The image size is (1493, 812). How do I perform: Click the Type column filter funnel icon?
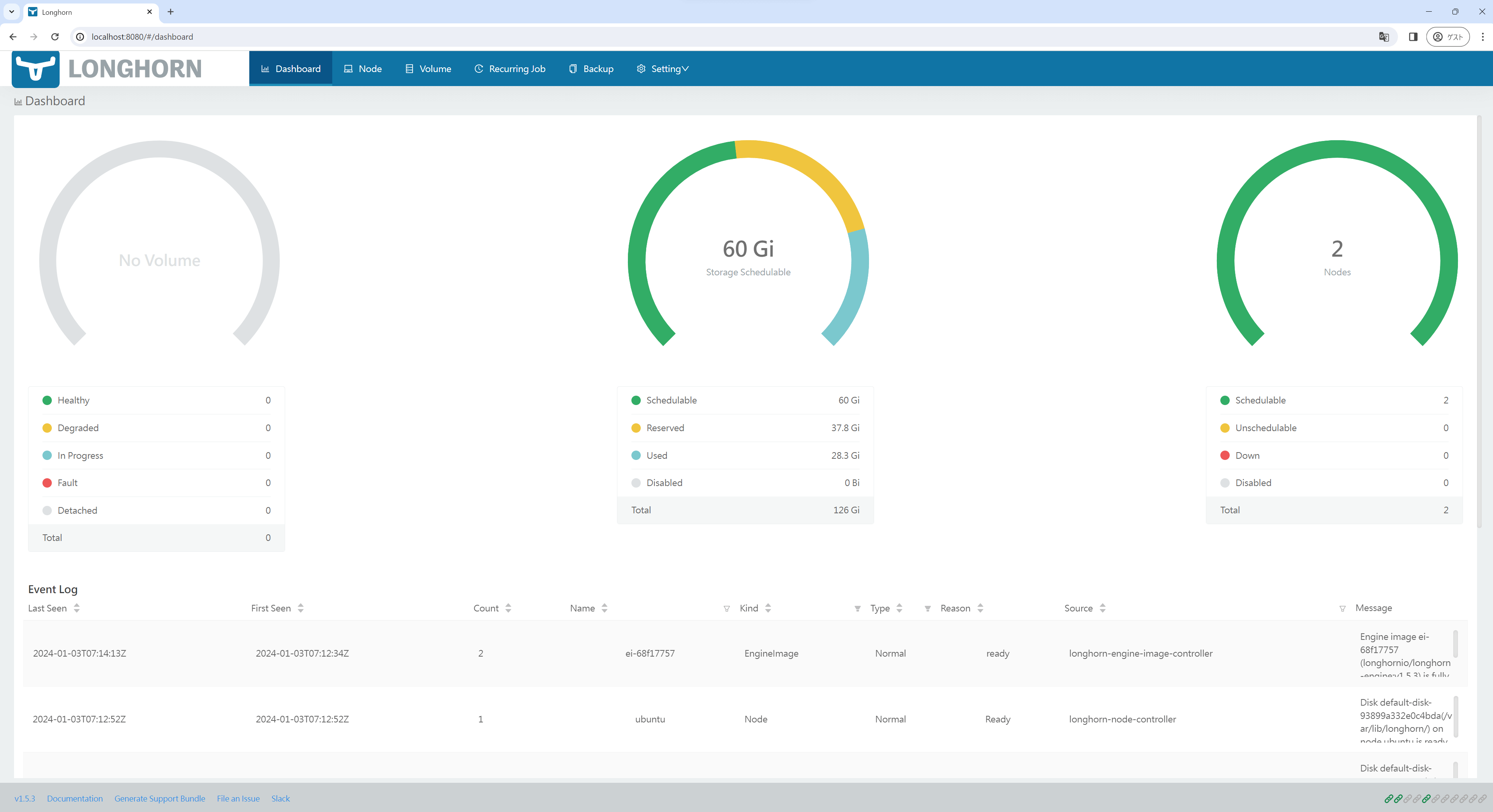click(857, 609)
